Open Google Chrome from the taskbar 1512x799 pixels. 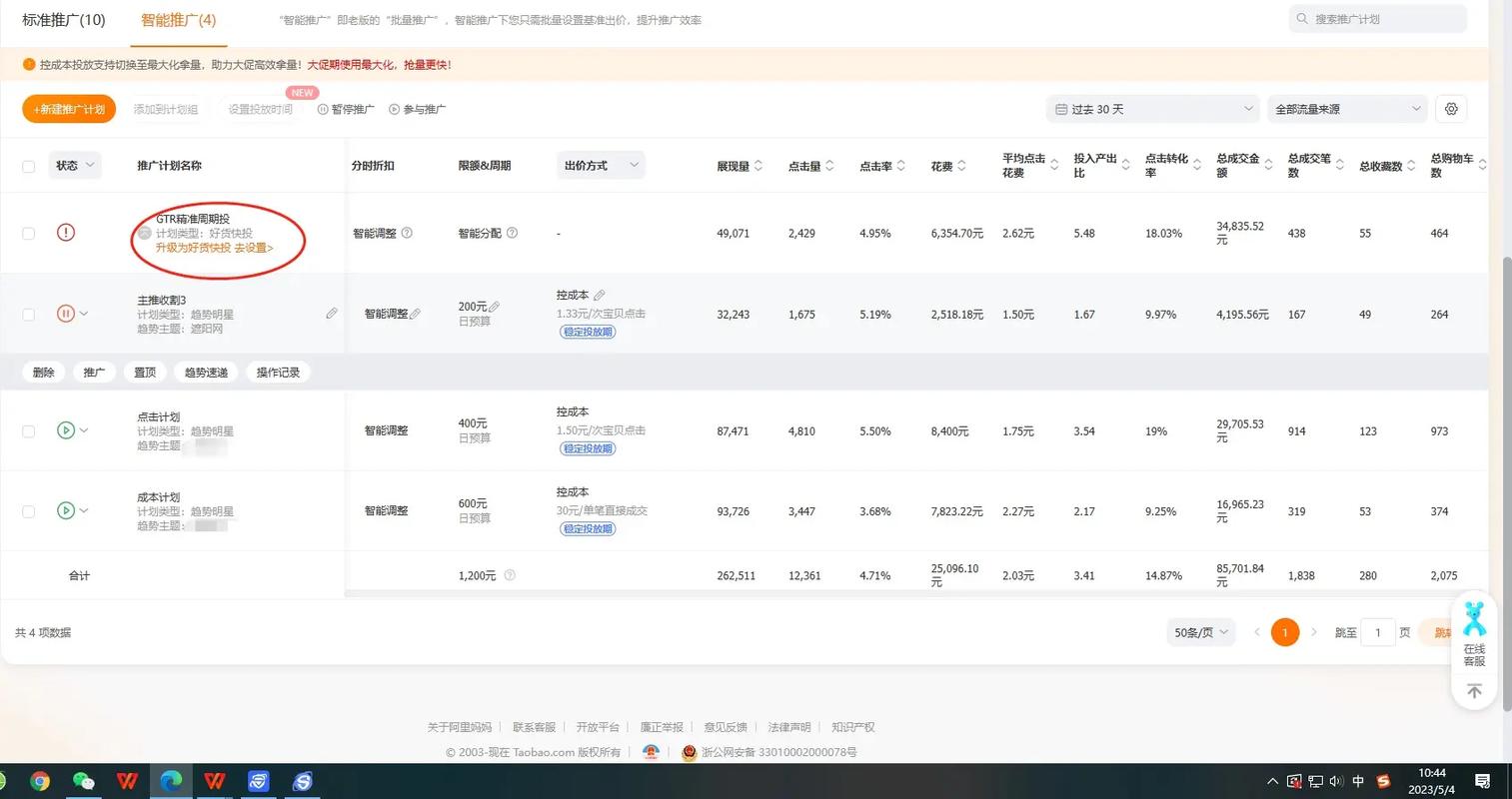[40, 781]
